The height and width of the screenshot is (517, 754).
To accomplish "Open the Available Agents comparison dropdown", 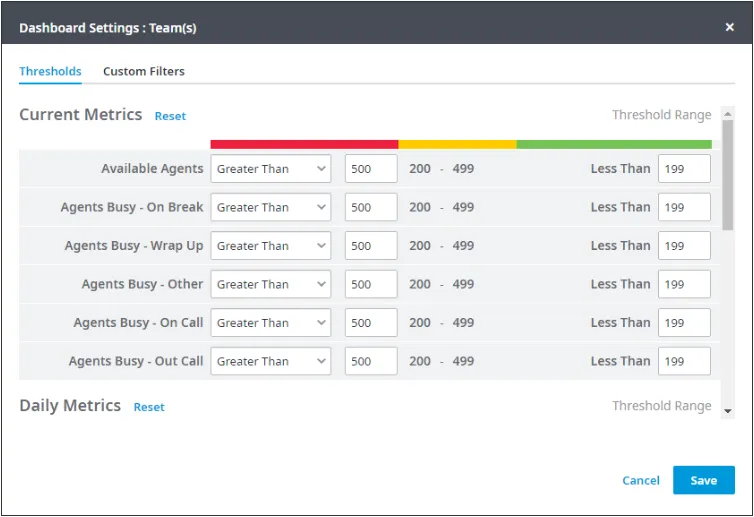I will [x=271, y=169].
